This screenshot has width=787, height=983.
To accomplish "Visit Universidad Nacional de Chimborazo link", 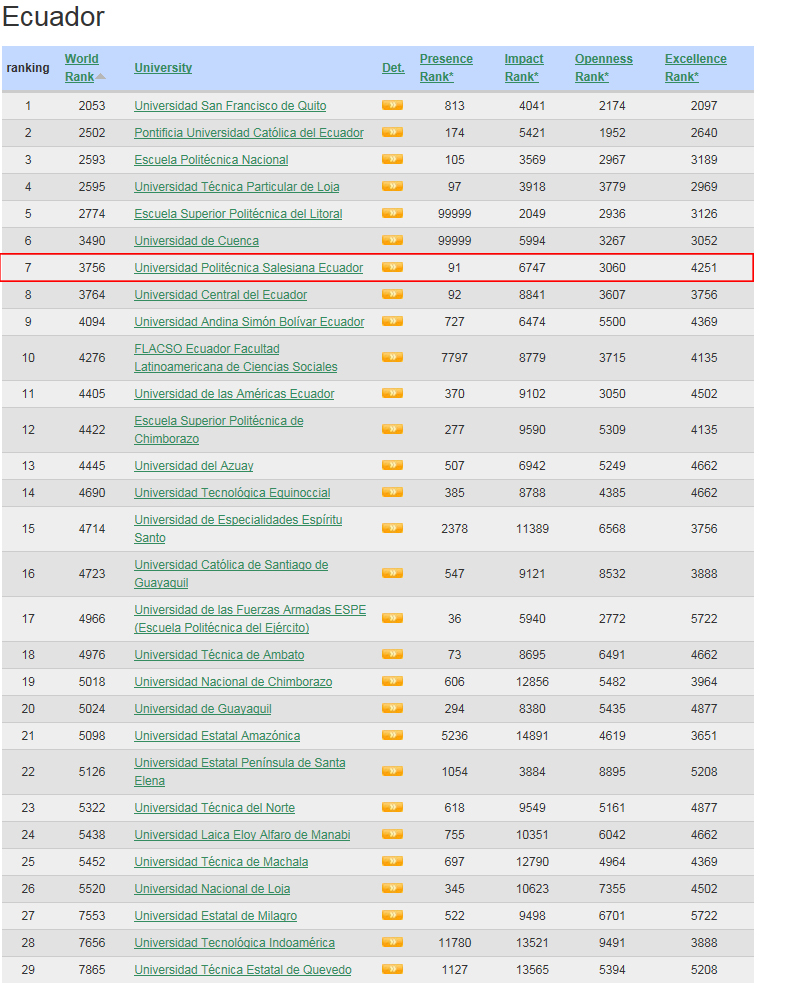I will click(233, 681).
